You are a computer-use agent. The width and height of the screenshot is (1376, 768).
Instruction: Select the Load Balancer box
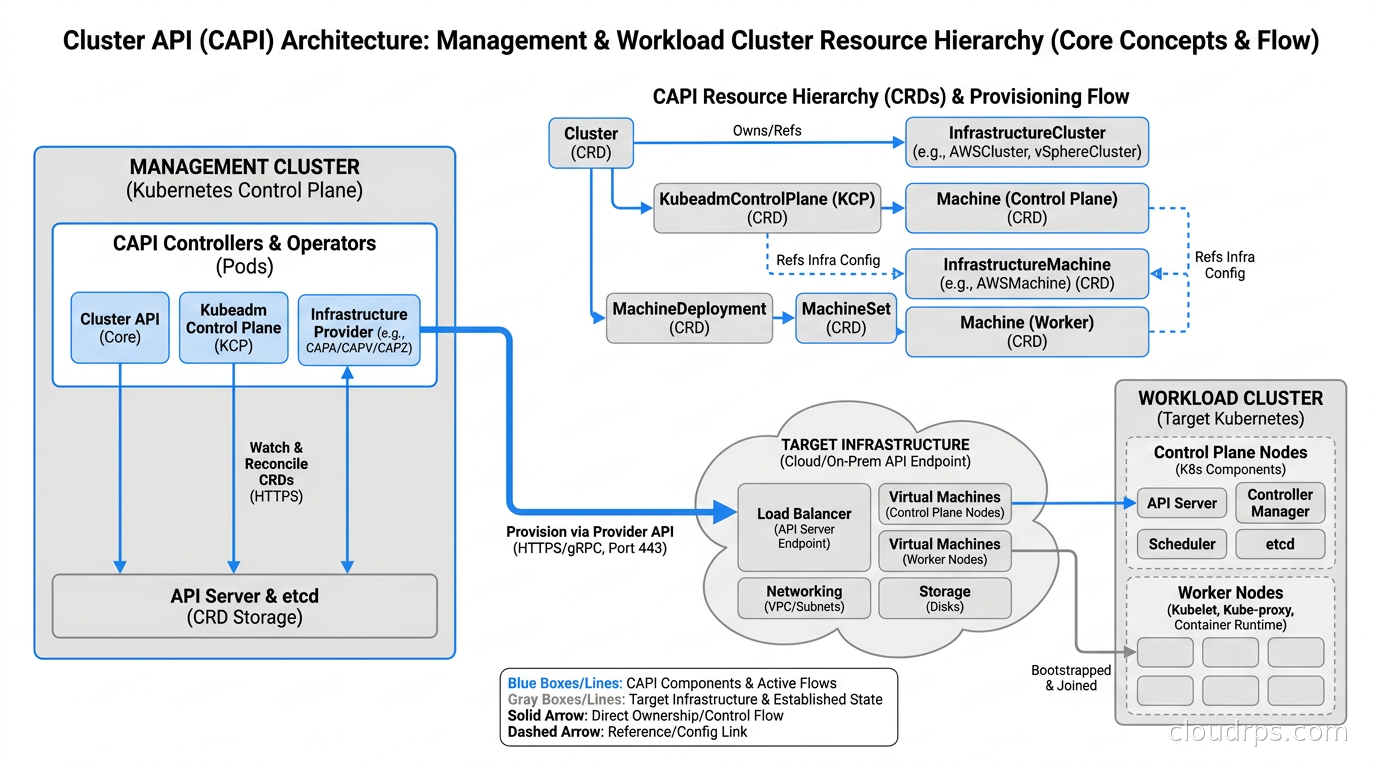[x=804, y=527]
